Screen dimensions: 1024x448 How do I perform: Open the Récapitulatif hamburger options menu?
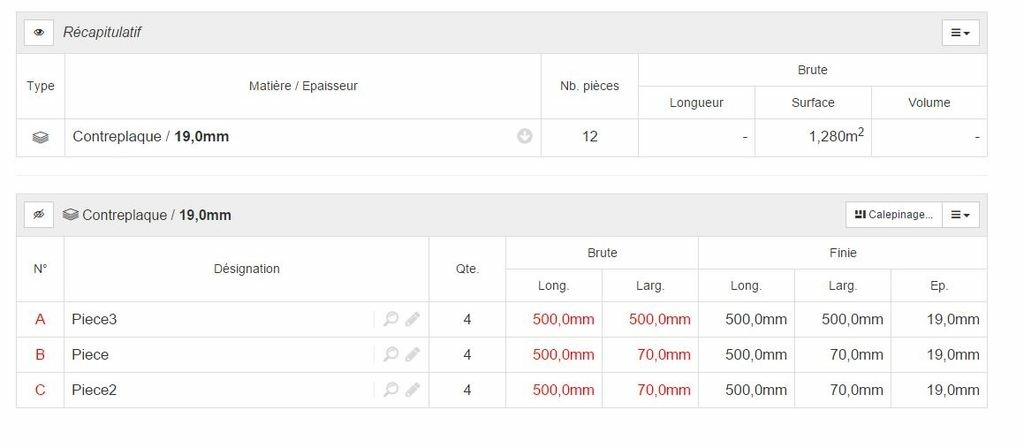(x=960, y=32)
